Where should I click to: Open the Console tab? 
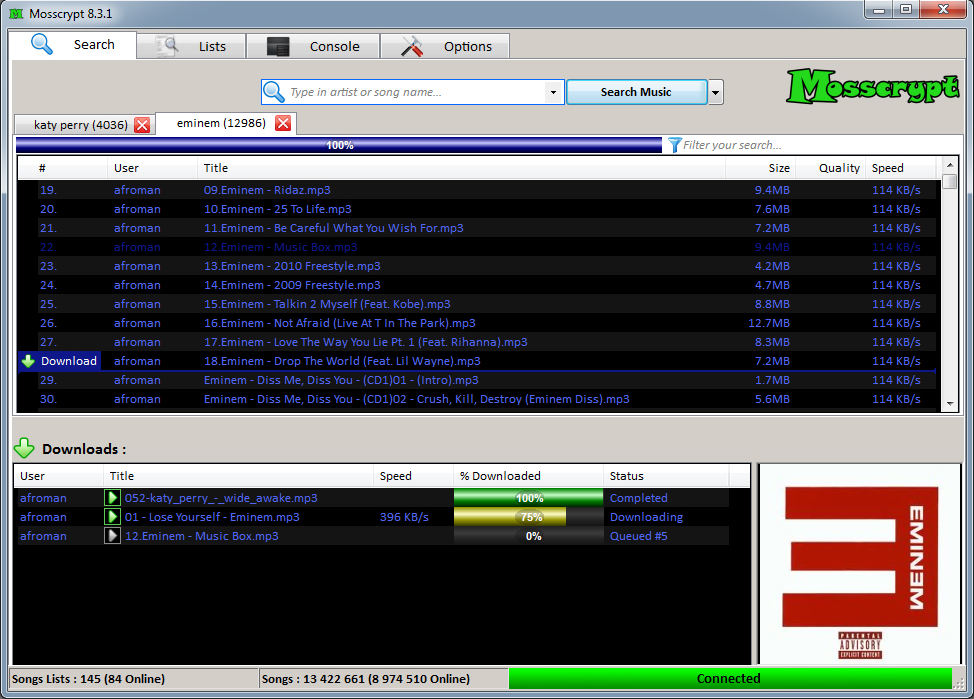coord(313,47)
